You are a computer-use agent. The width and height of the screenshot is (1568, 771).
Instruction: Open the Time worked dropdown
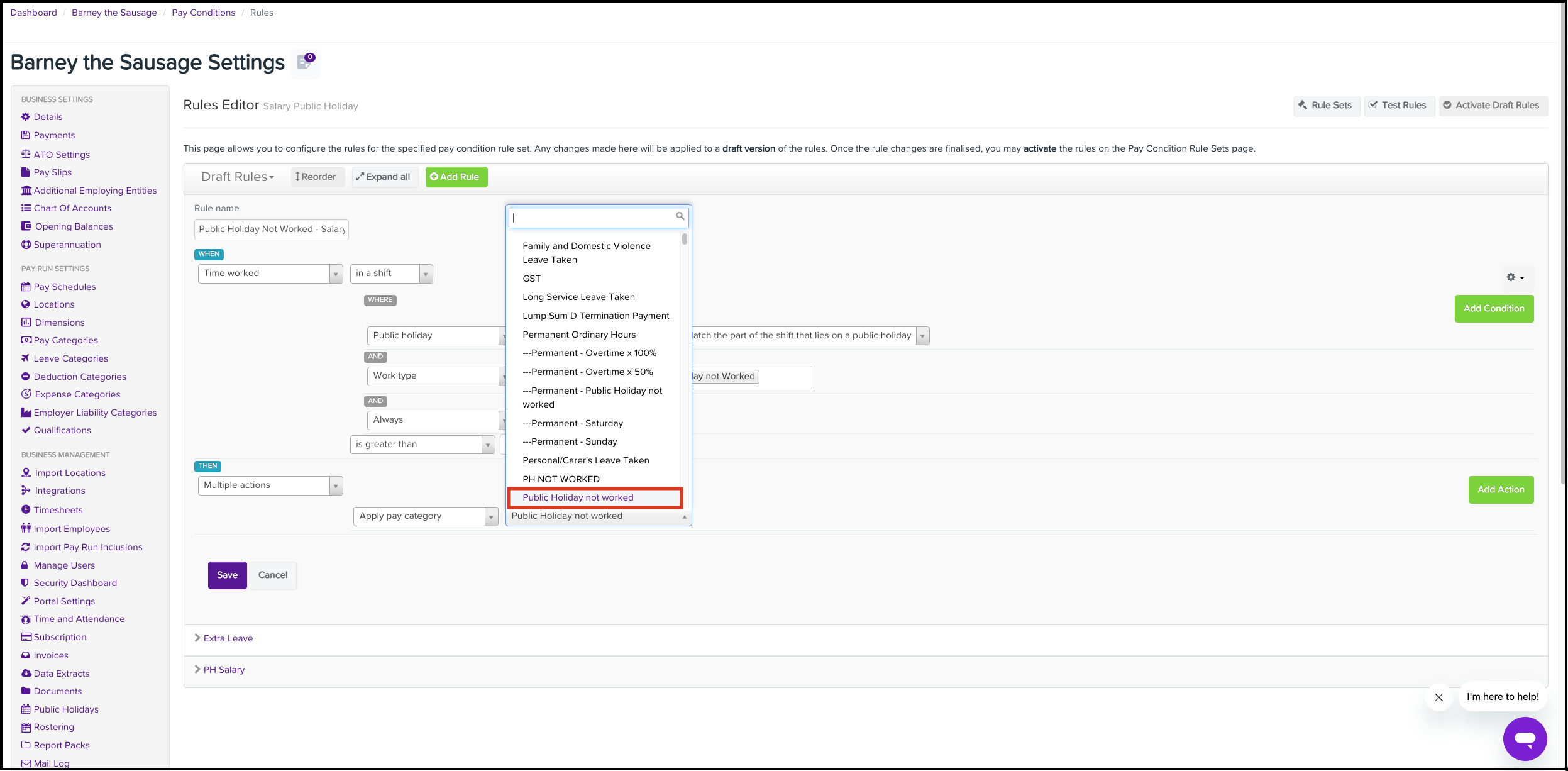click(270, 274)
